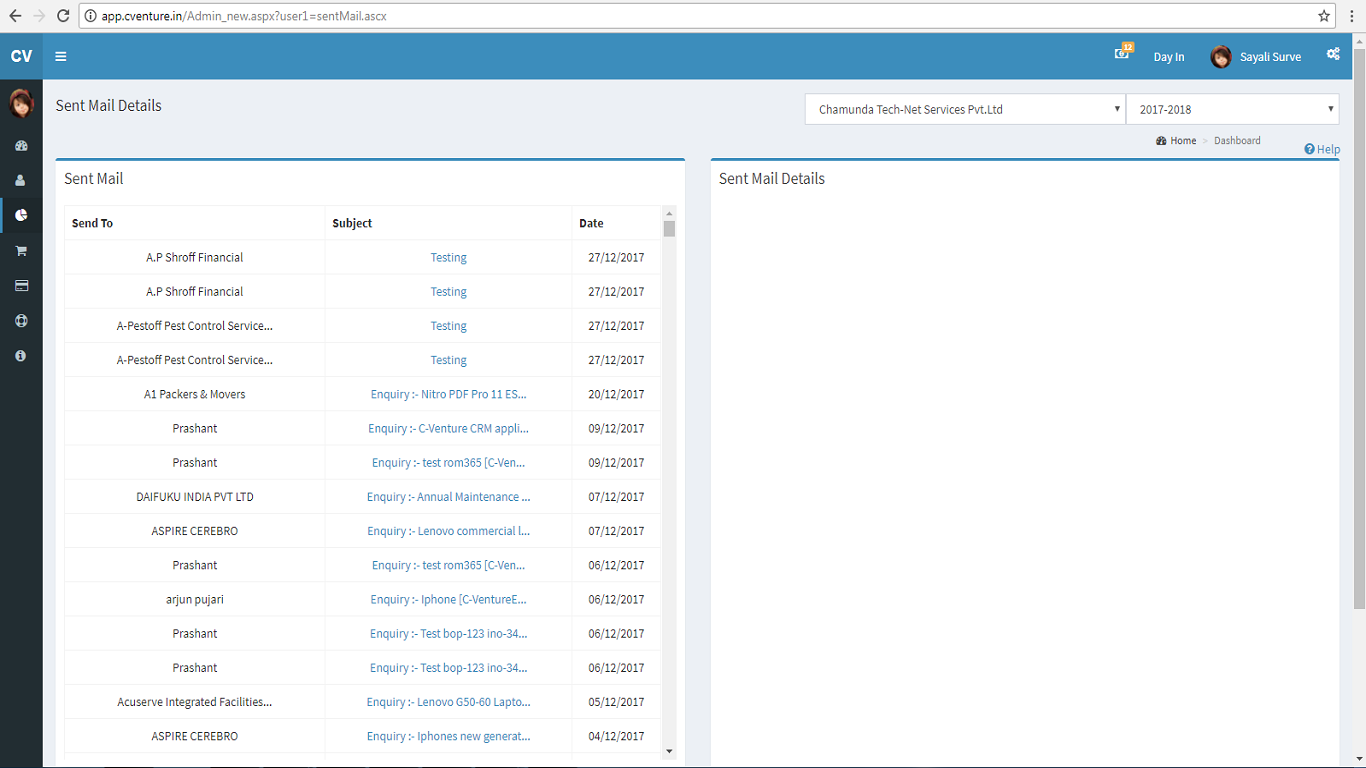Viewport: 1366px width, 768px height.
Task: Open first Testing mail for A.P Shroff Financial
Action: pos(448,258)
